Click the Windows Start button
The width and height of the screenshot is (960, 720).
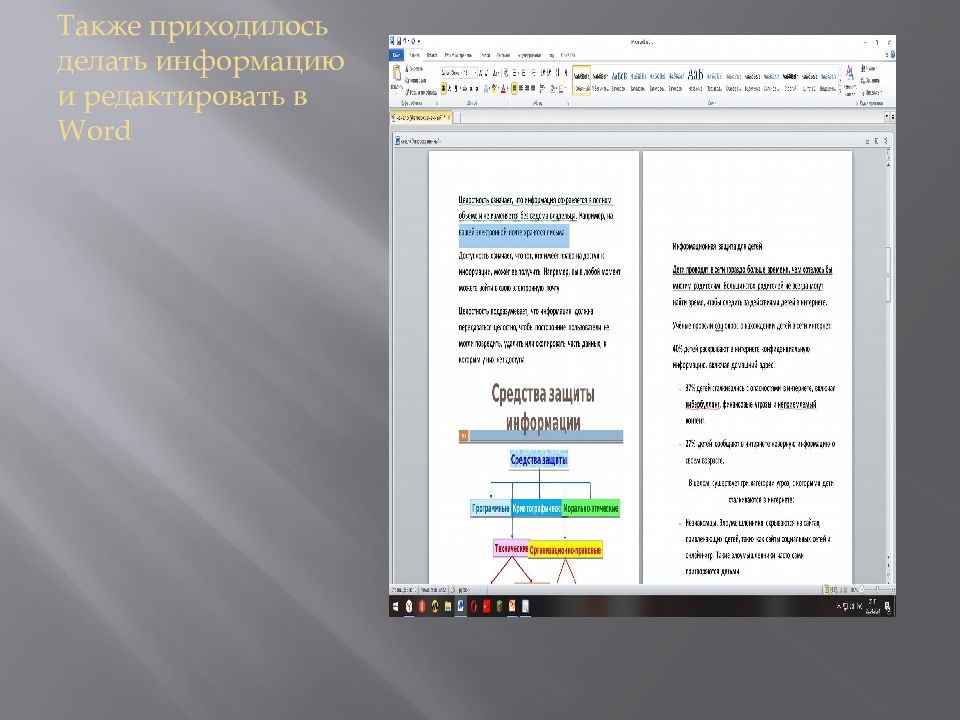click(x=397, y=606)
